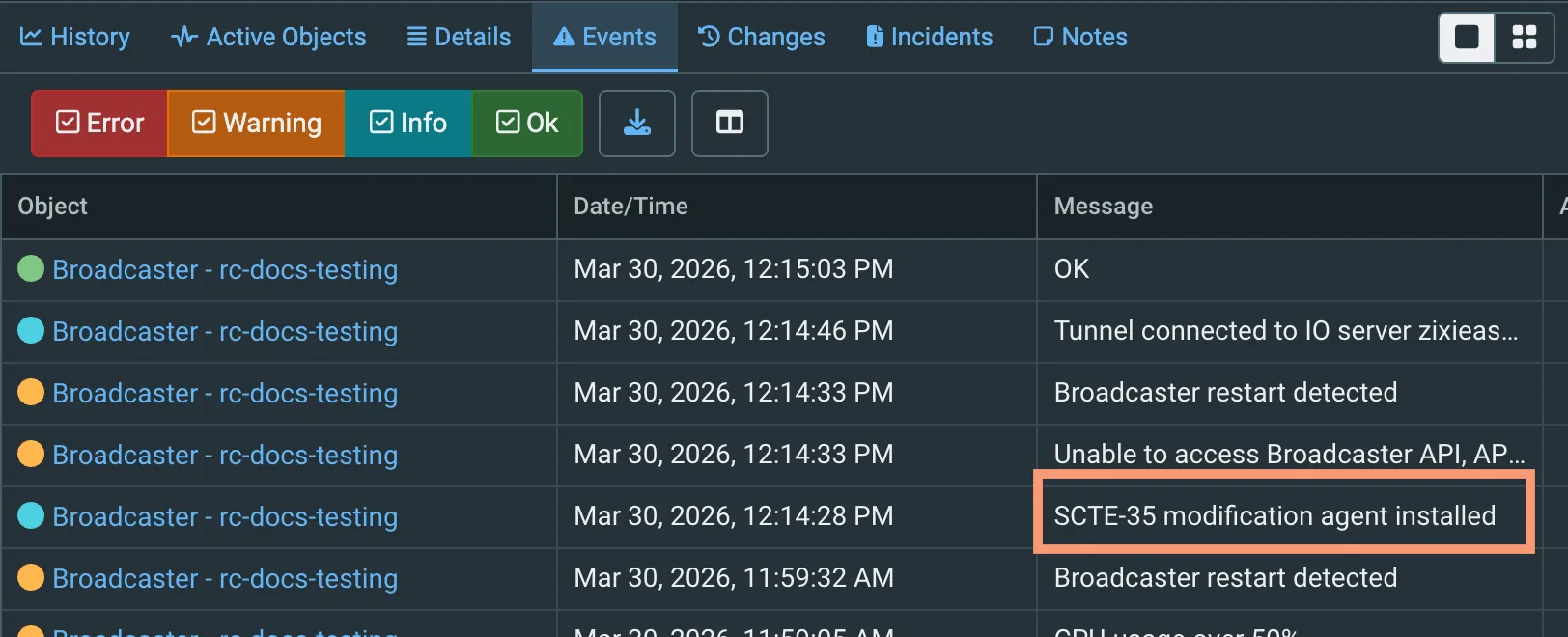Go to the Details tab
Viewport: 1568px width, 637px height.
coord(459,37)
